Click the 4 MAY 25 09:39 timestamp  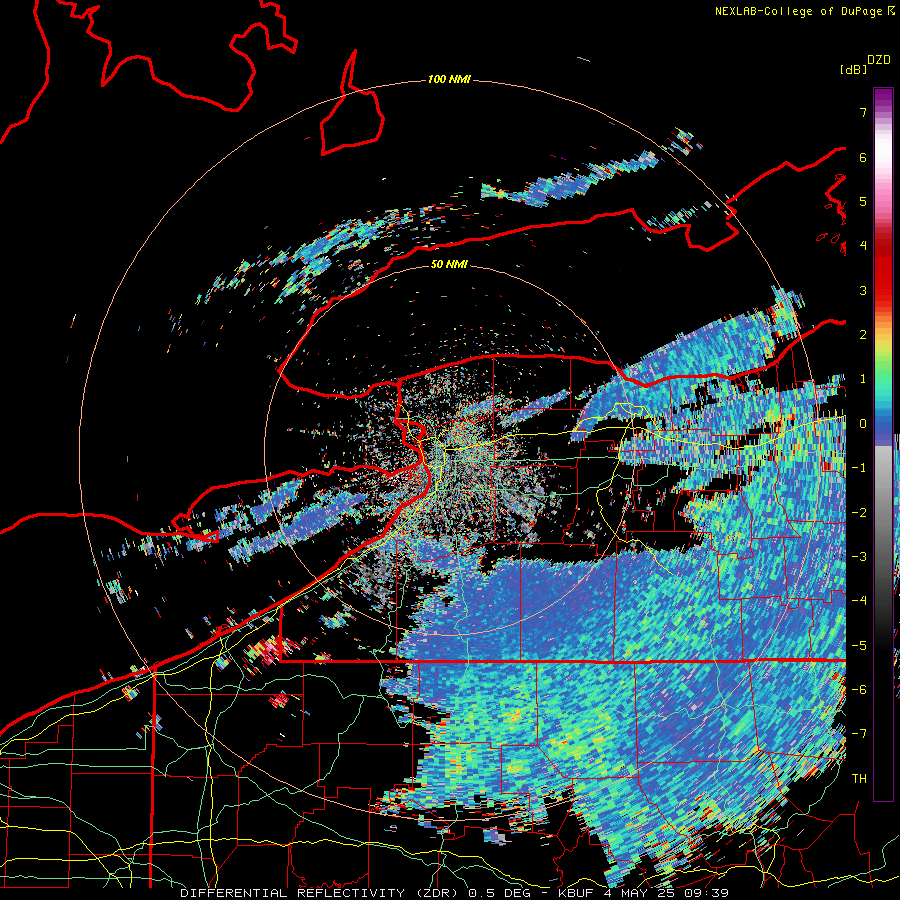click(666, 893)
